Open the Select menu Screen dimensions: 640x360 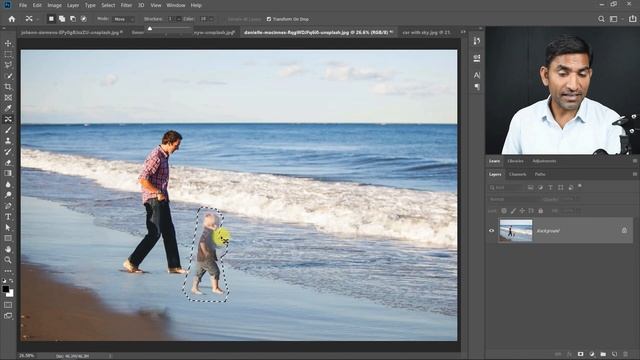pyautogui.click(x=108, y=5)
